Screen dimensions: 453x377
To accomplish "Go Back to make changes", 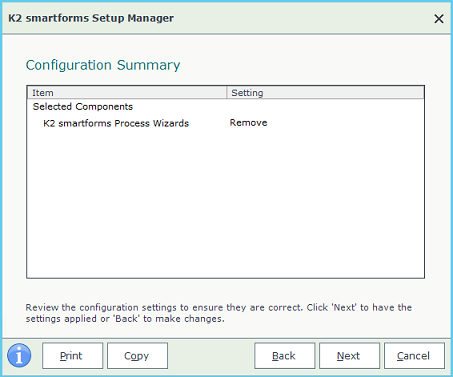I will pyautogui.click(x=284, y=356).
